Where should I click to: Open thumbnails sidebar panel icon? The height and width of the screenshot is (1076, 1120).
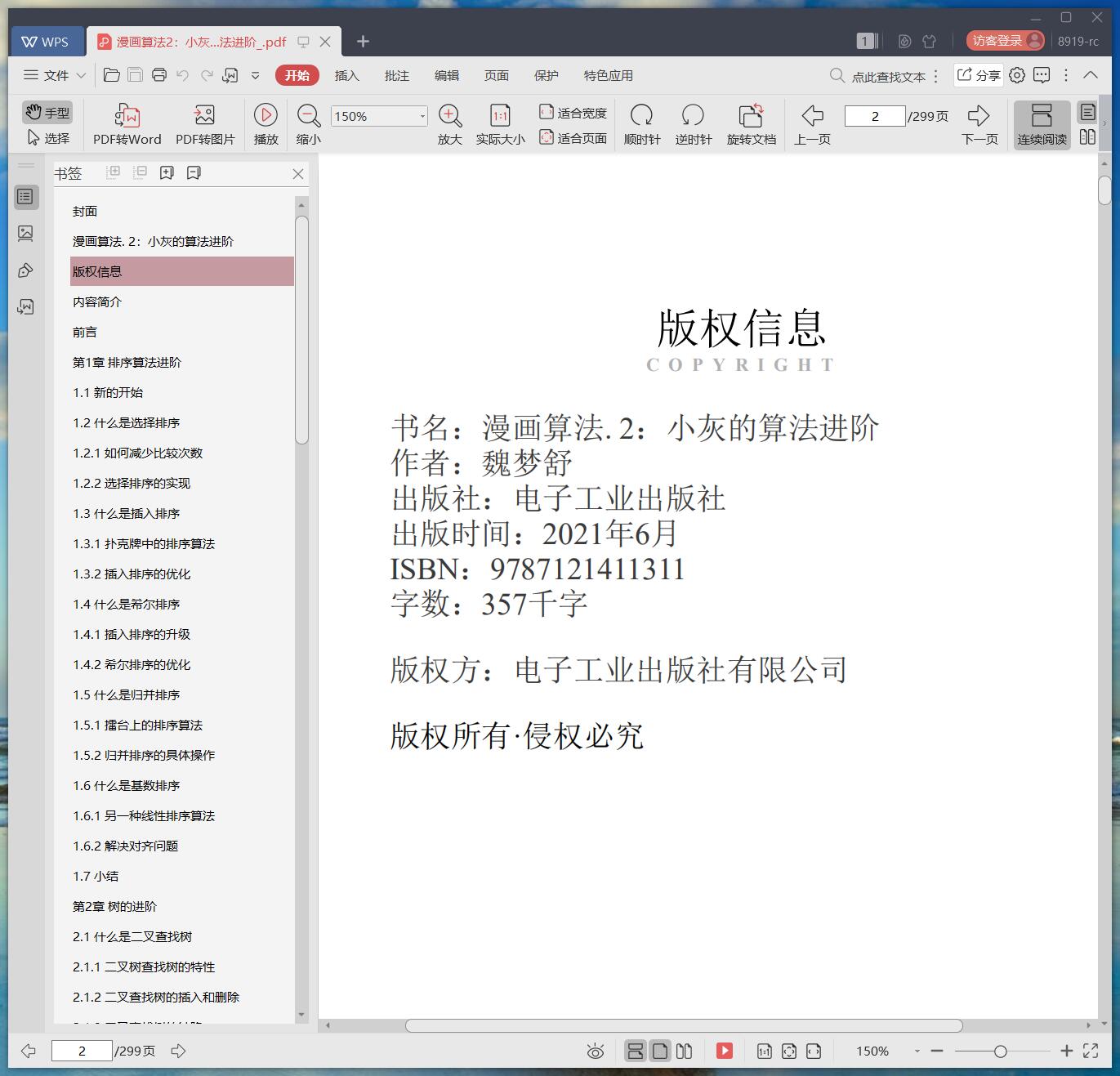pos(25,234)
